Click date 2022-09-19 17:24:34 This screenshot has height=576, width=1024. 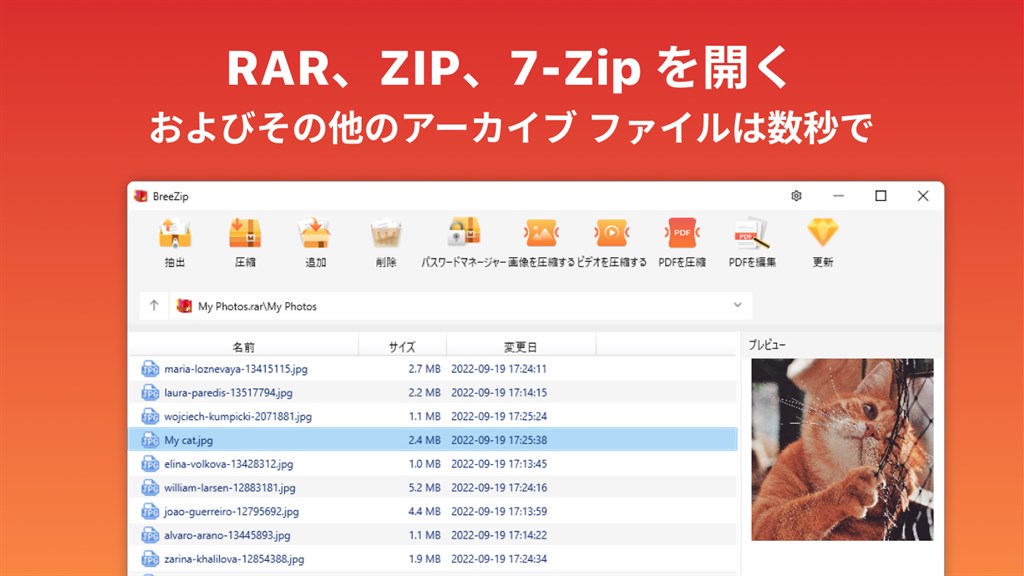tap(499, 559)
